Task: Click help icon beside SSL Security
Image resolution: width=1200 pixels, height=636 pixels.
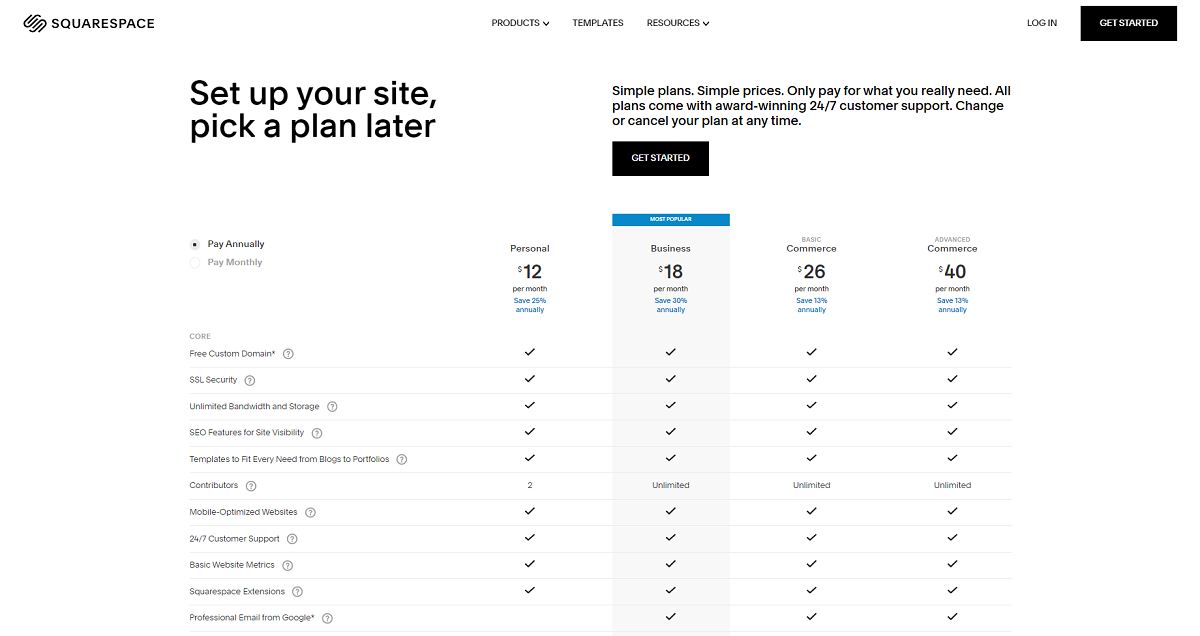Action: pos(250,381)
